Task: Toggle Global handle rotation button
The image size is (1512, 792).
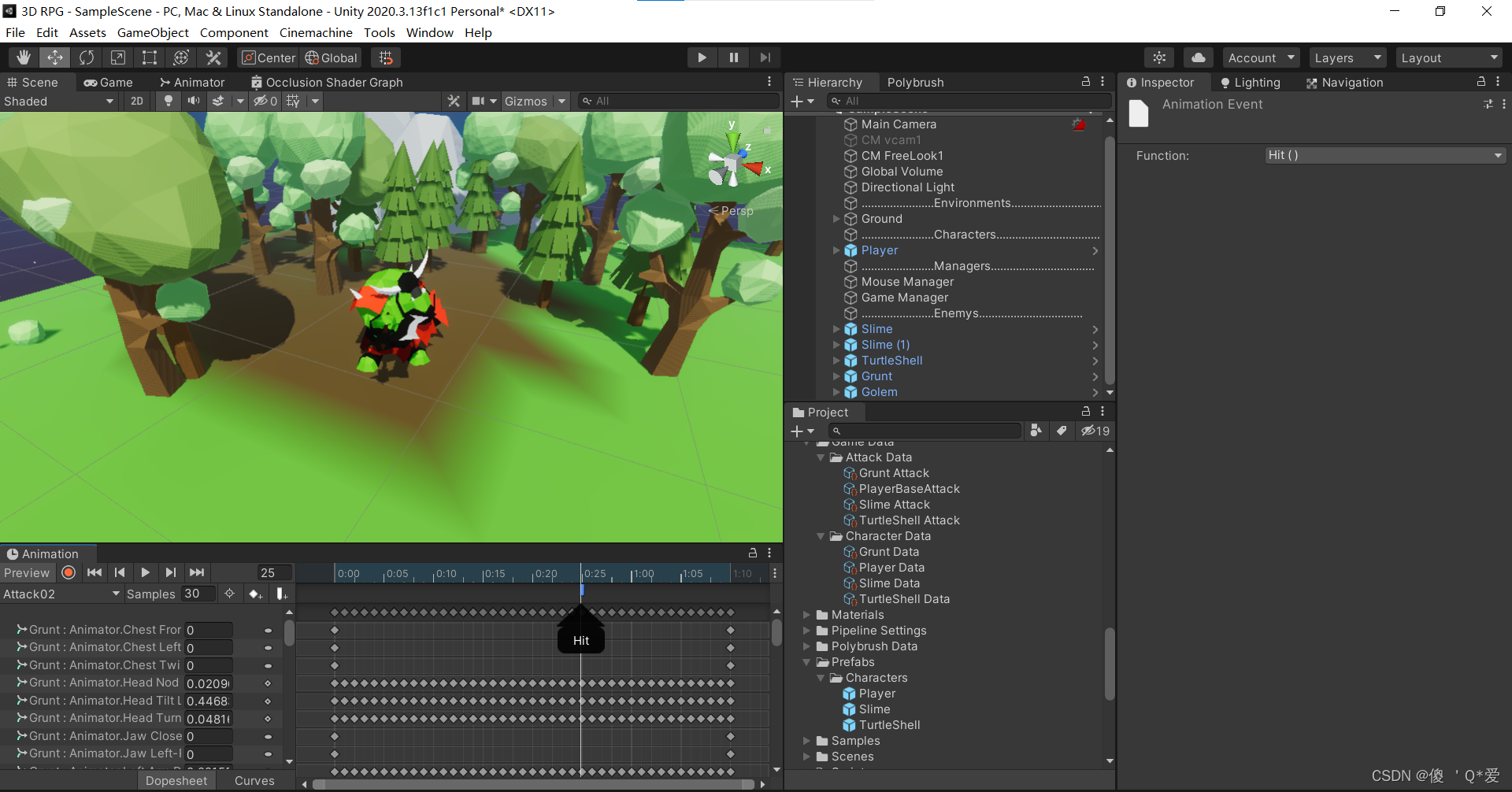Action: 331,57
